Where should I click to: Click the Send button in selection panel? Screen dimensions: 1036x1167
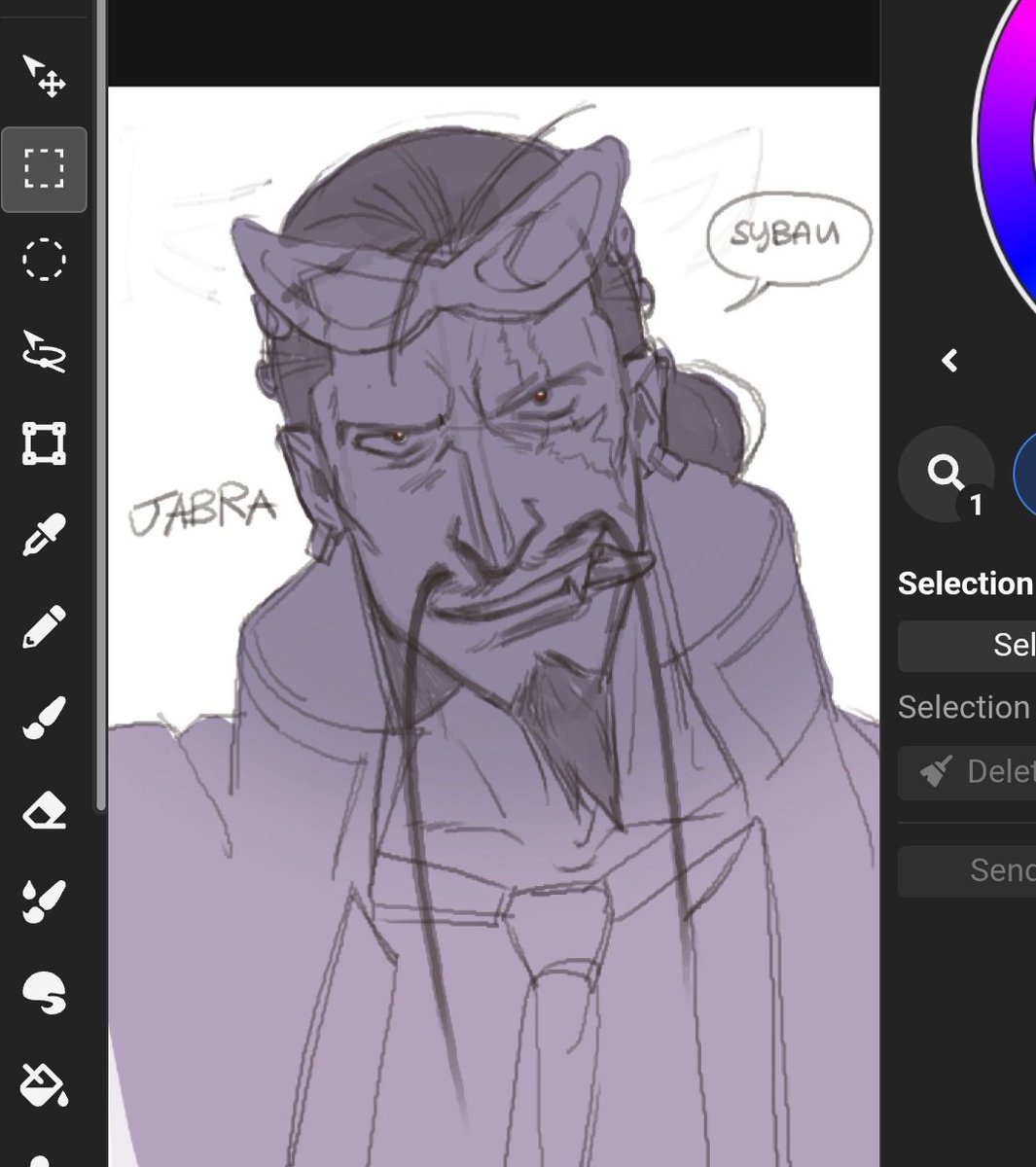coord(967,870)
